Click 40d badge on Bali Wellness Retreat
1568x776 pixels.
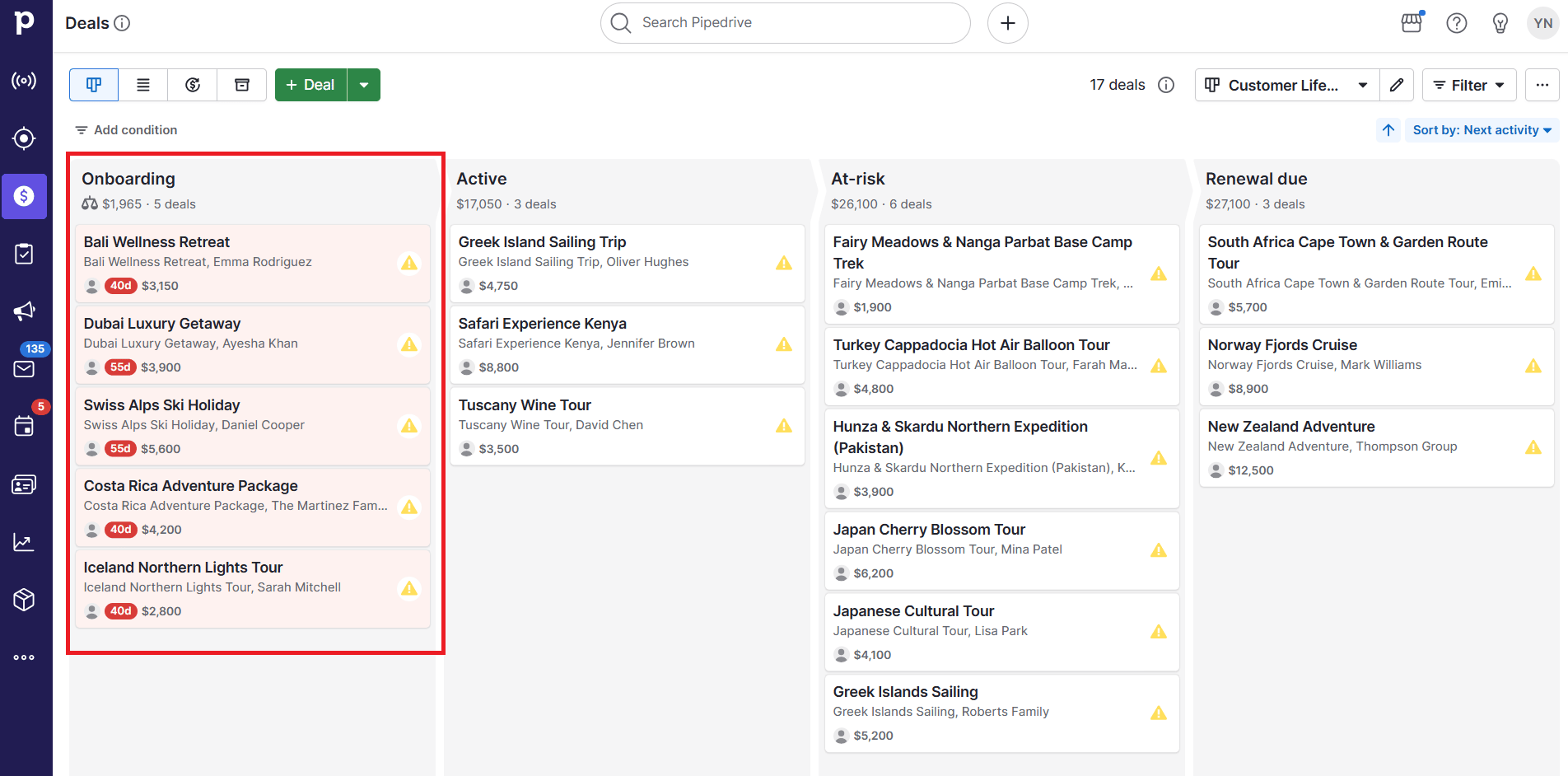point(120,286)
